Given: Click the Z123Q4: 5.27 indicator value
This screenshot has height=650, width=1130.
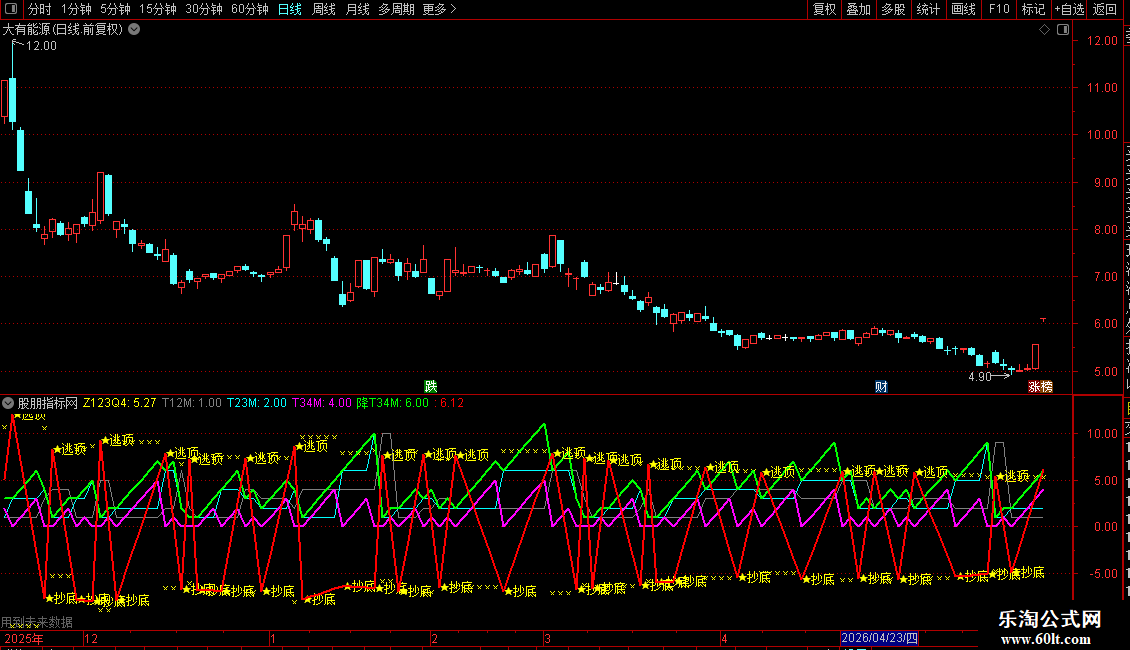Looking at the screenshot, I should click(x=120, y=403).
